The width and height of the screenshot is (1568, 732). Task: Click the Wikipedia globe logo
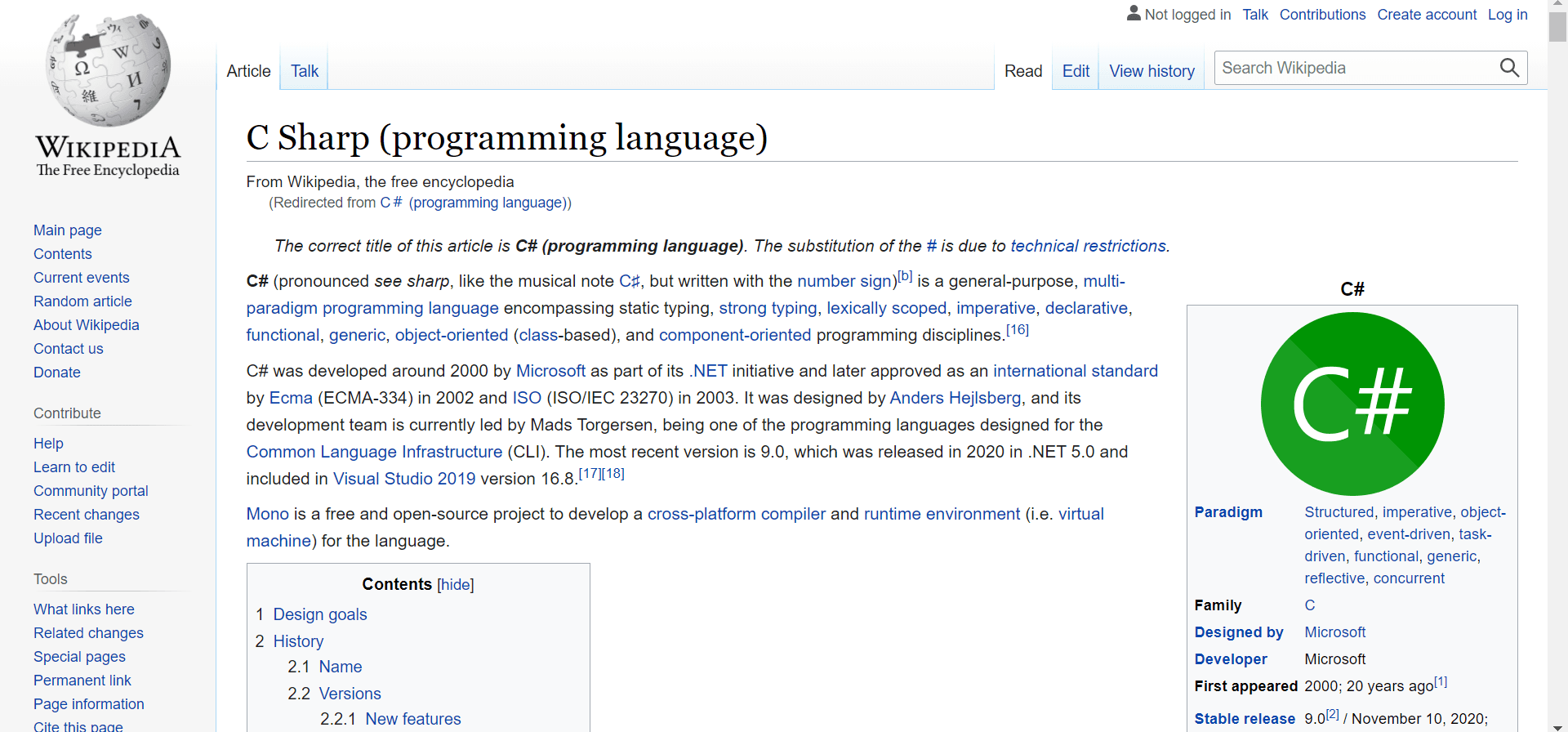pos(108,70)
